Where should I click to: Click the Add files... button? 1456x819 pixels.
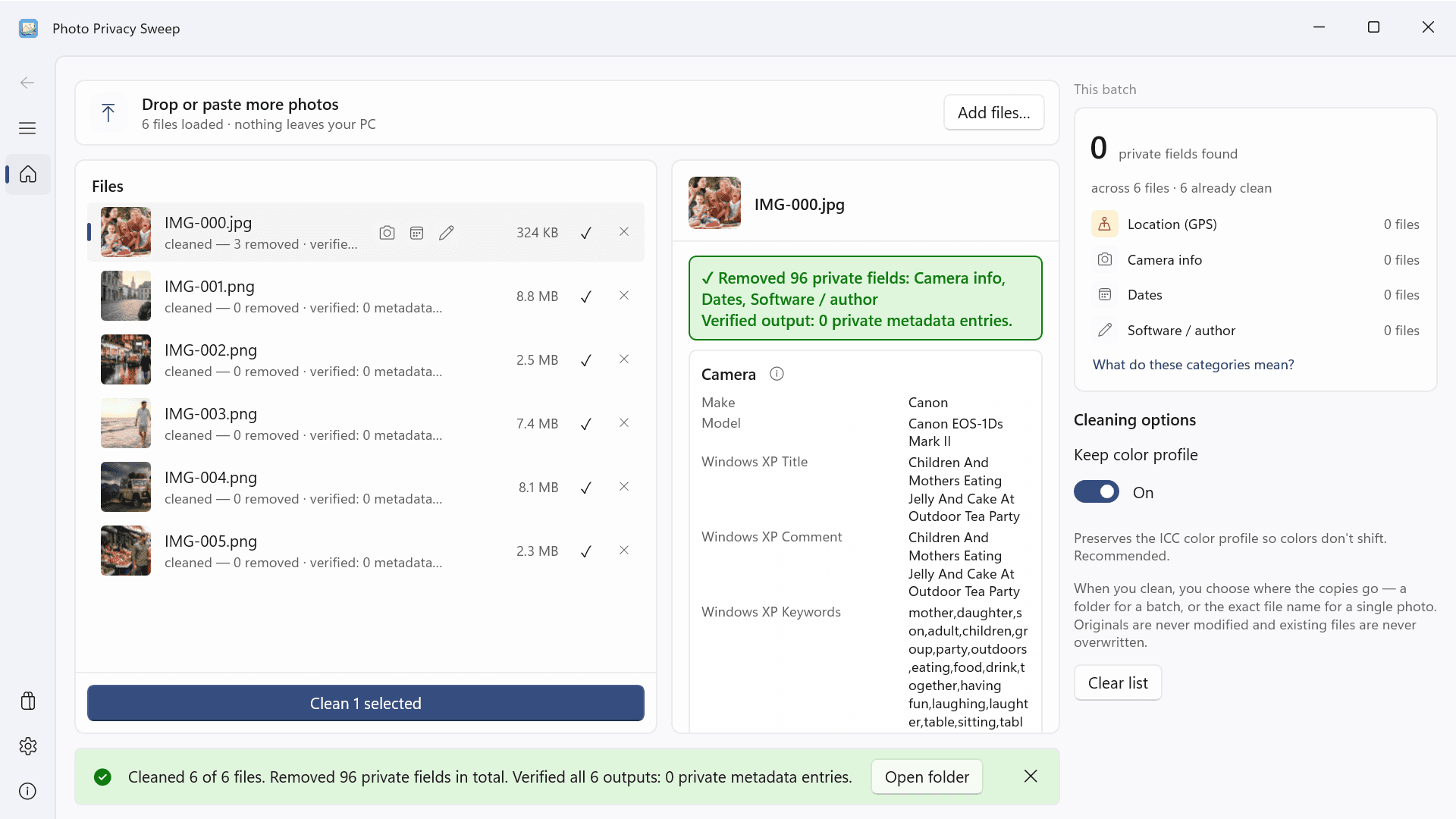tap(993, 112)
